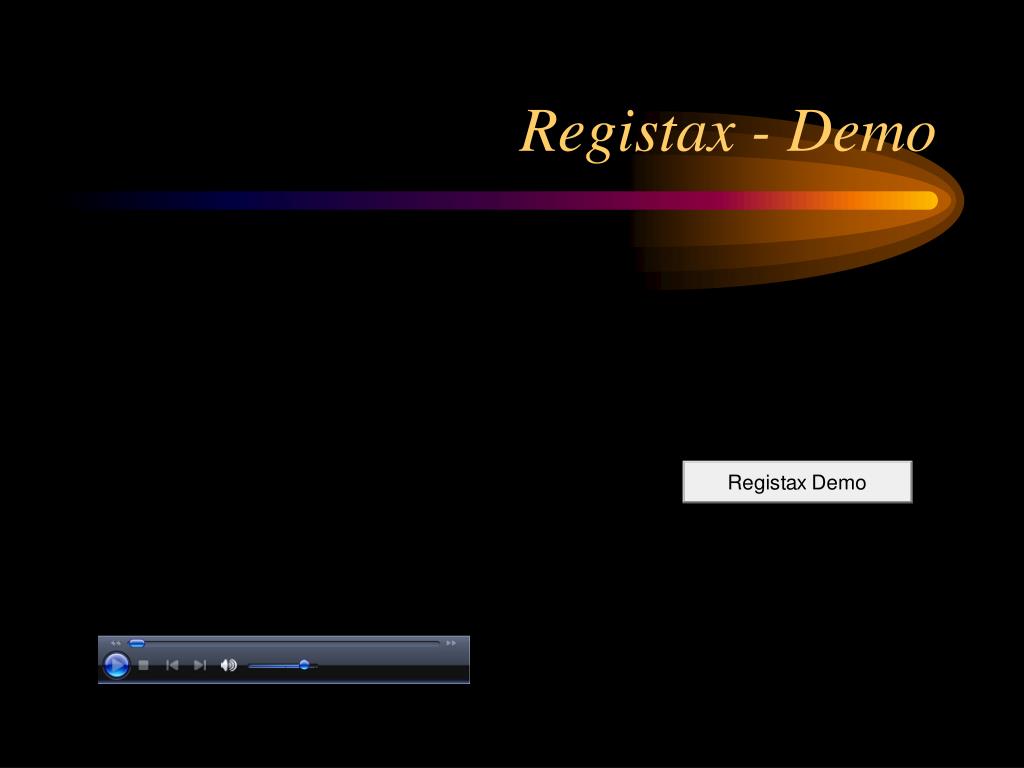
Task: Click the fast-forward double-arrow icon
Action: 451,643
